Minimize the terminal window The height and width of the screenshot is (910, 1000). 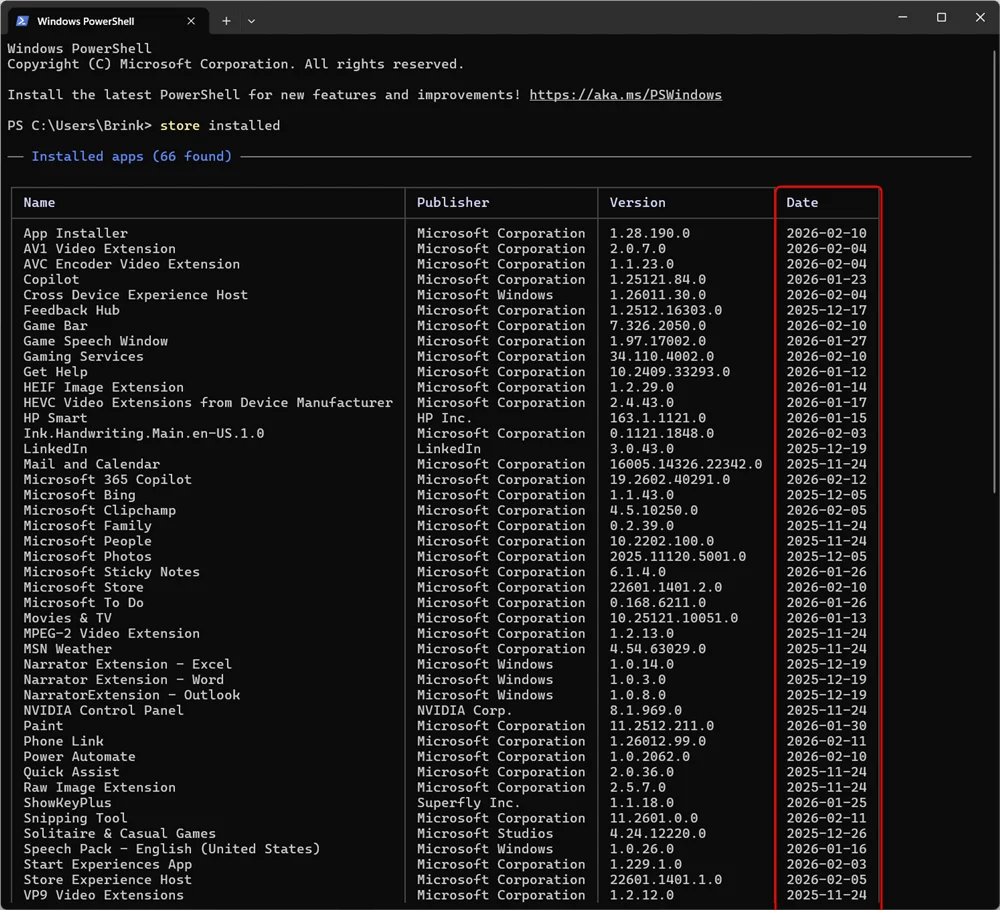click(902, 17)
